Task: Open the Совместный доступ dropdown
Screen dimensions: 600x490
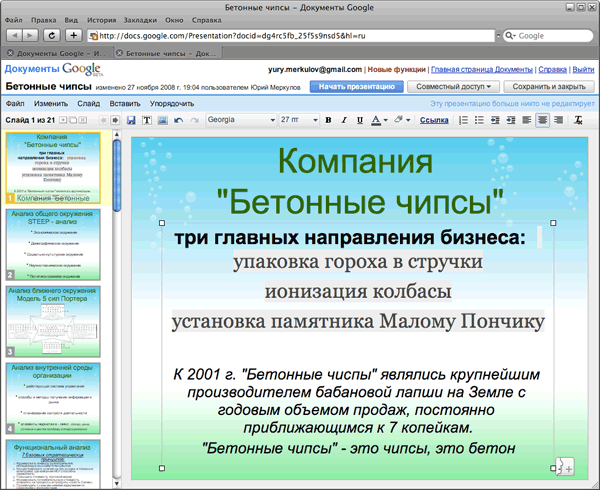Action: 453,86
